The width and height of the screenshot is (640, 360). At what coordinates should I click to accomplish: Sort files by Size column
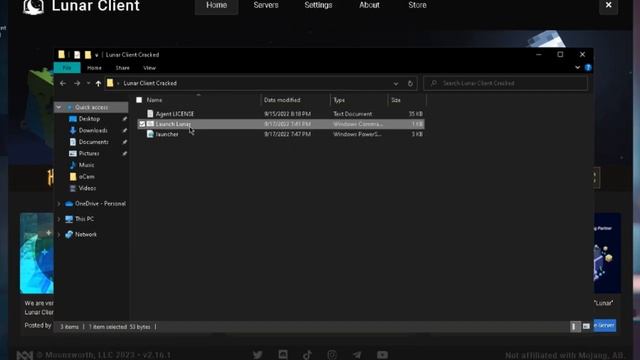click(x=396, y=100)
